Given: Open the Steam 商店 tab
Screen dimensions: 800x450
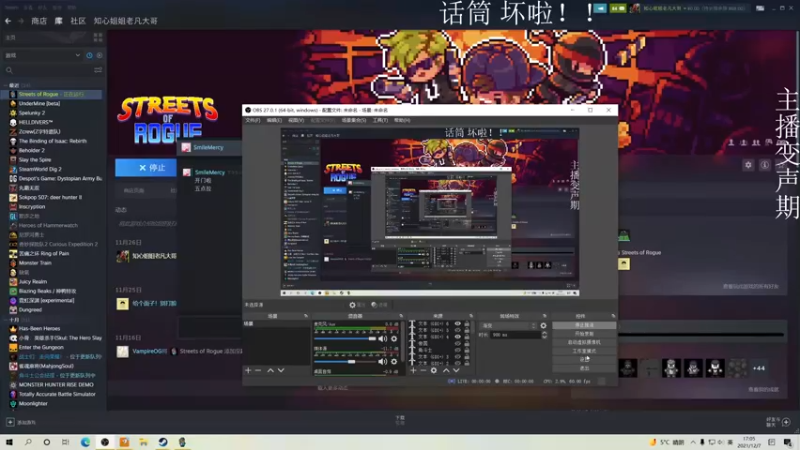Looking at the screenshot, I should 39,21.
